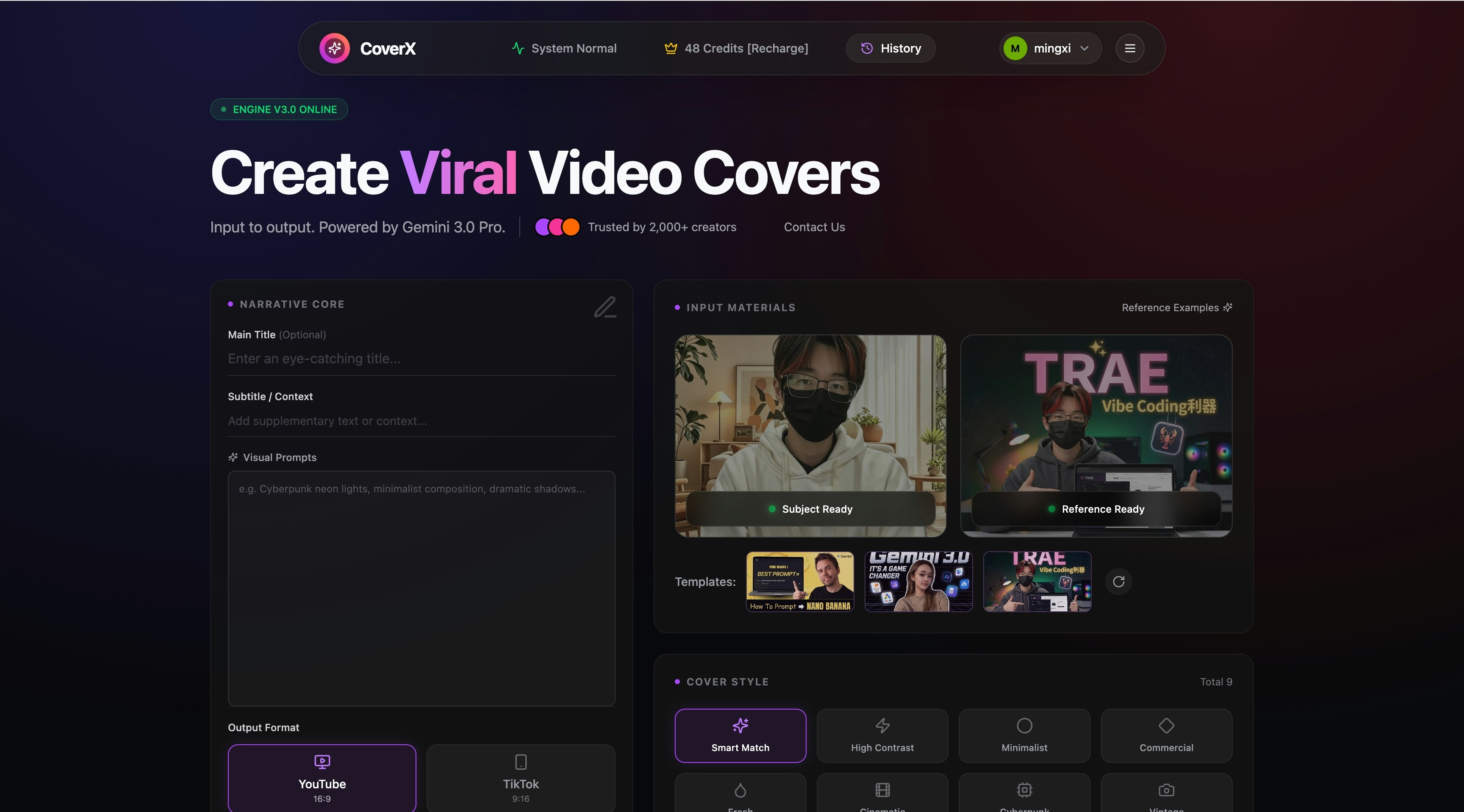
Task: Click the trusted creators avatar circles
Action: (557, 227)
